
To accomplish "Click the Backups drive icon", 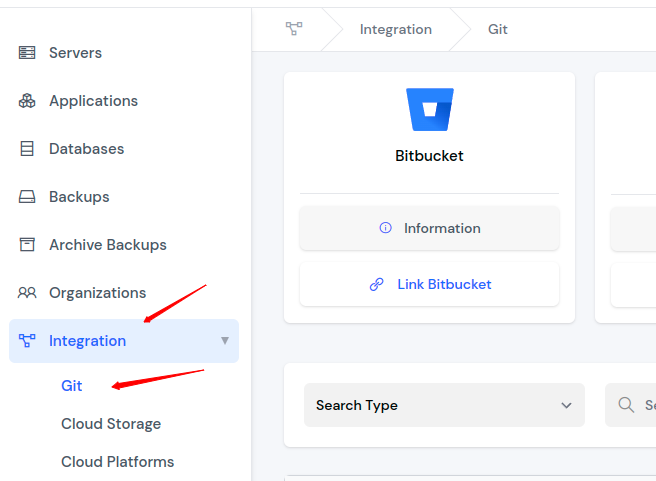I will [x=27, y=197].
